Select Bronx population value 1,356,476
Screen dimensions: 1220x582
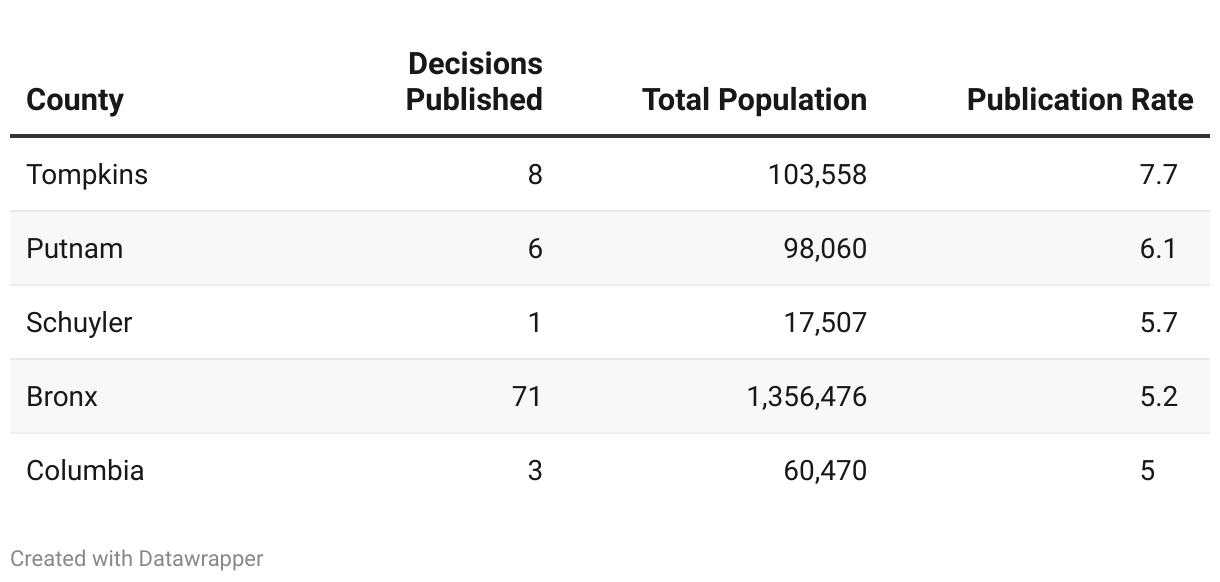tap(806, 397)
